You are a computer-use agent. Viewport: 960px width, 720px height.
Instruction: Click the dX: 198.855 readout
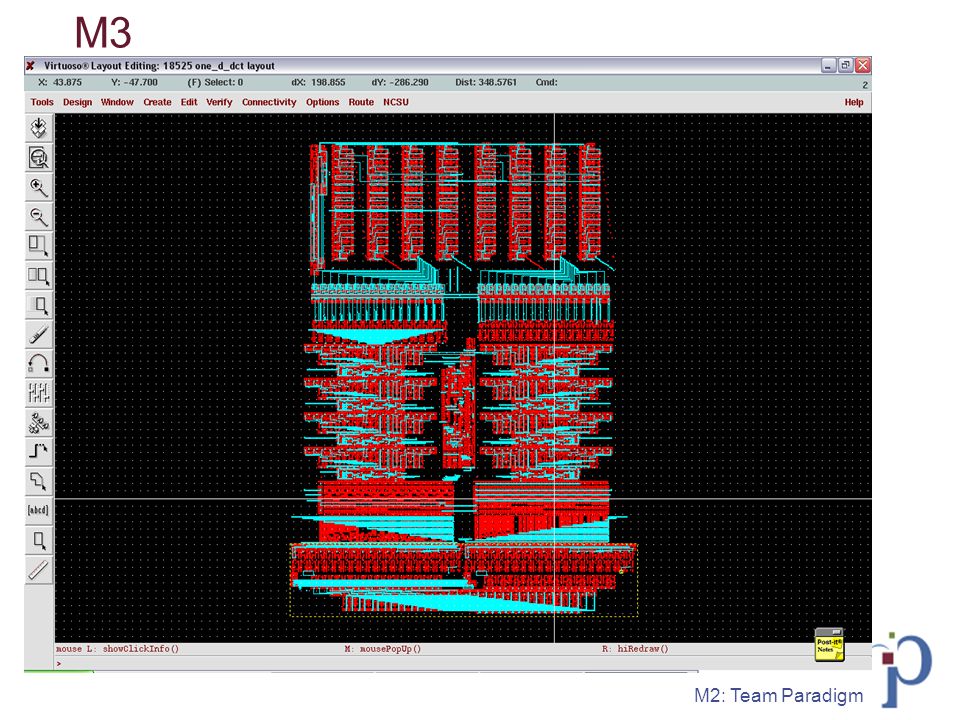coord(318,82)
